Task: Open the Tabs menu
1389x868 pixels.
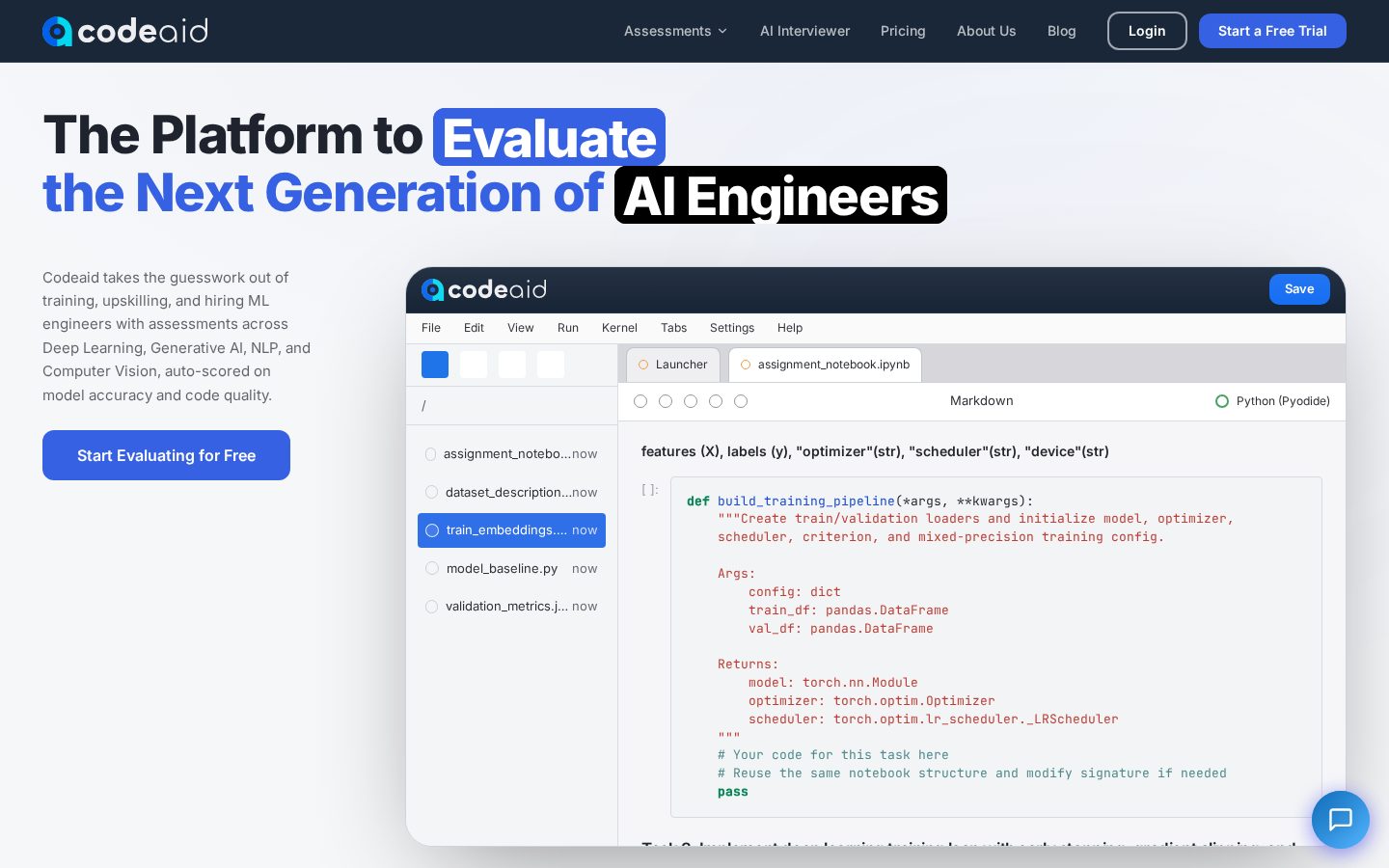Action: (673, 328)
